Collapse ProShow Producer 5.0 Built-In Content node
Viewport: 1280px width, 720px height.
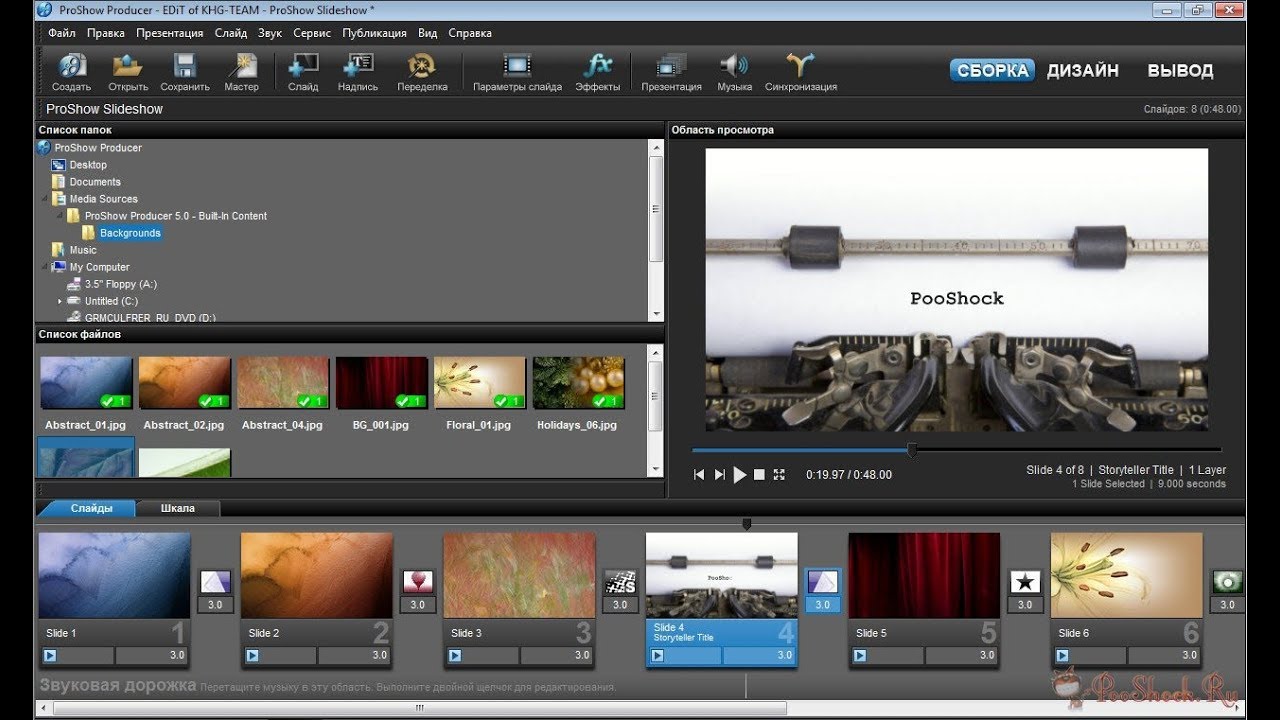[x=59, y=216]
